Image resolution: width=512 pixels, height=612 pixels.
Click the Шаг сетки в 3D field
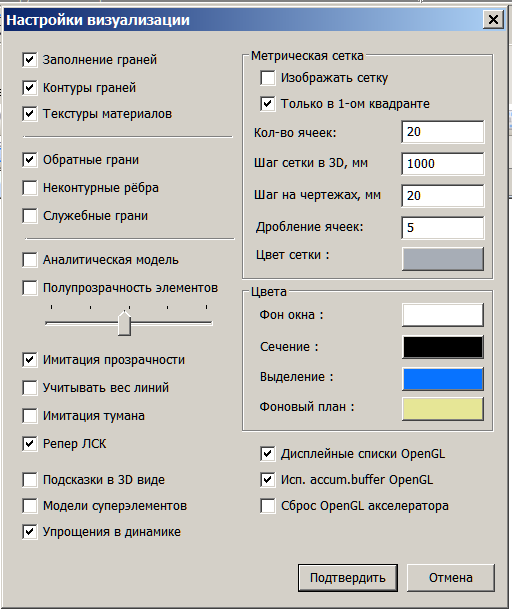tap(443, 164)
